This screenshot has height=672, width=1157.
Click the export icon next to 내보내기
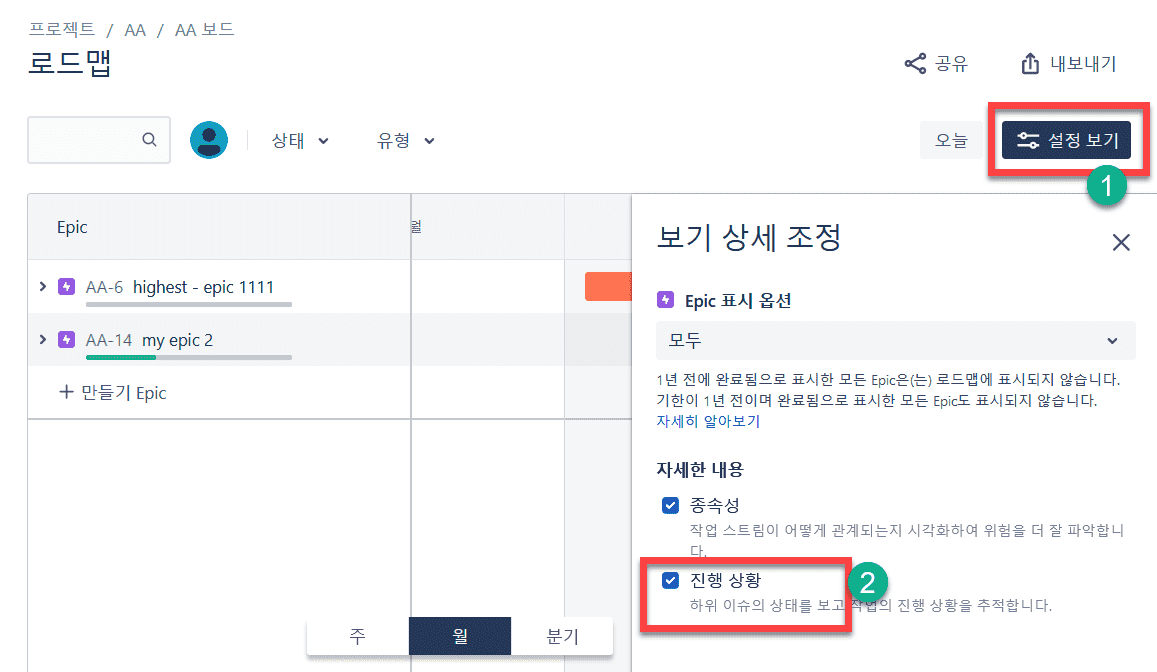pyautogui.click(x=1031, y=64)
